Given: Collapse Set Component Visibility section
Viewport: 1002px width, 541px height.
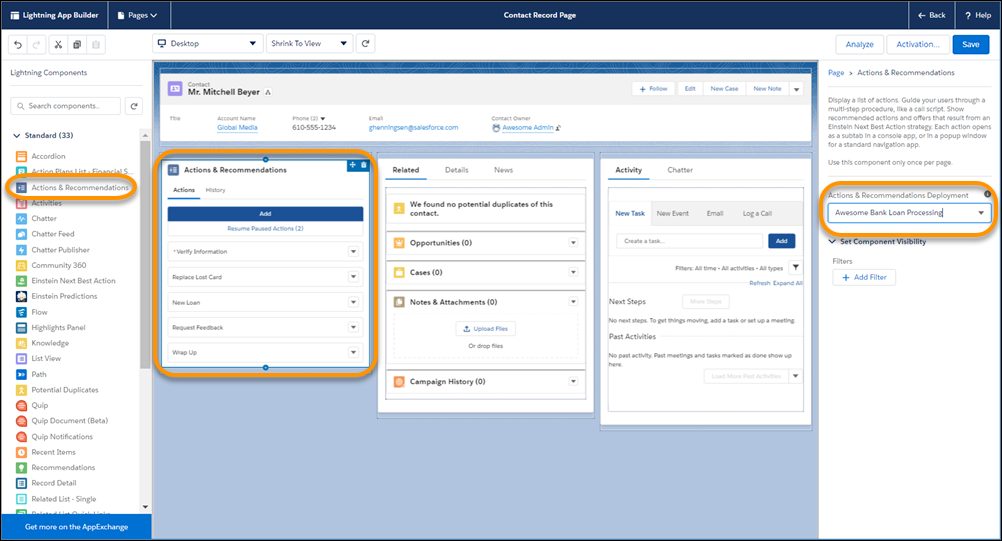Looking at the screenshot, I should [832, 241].
